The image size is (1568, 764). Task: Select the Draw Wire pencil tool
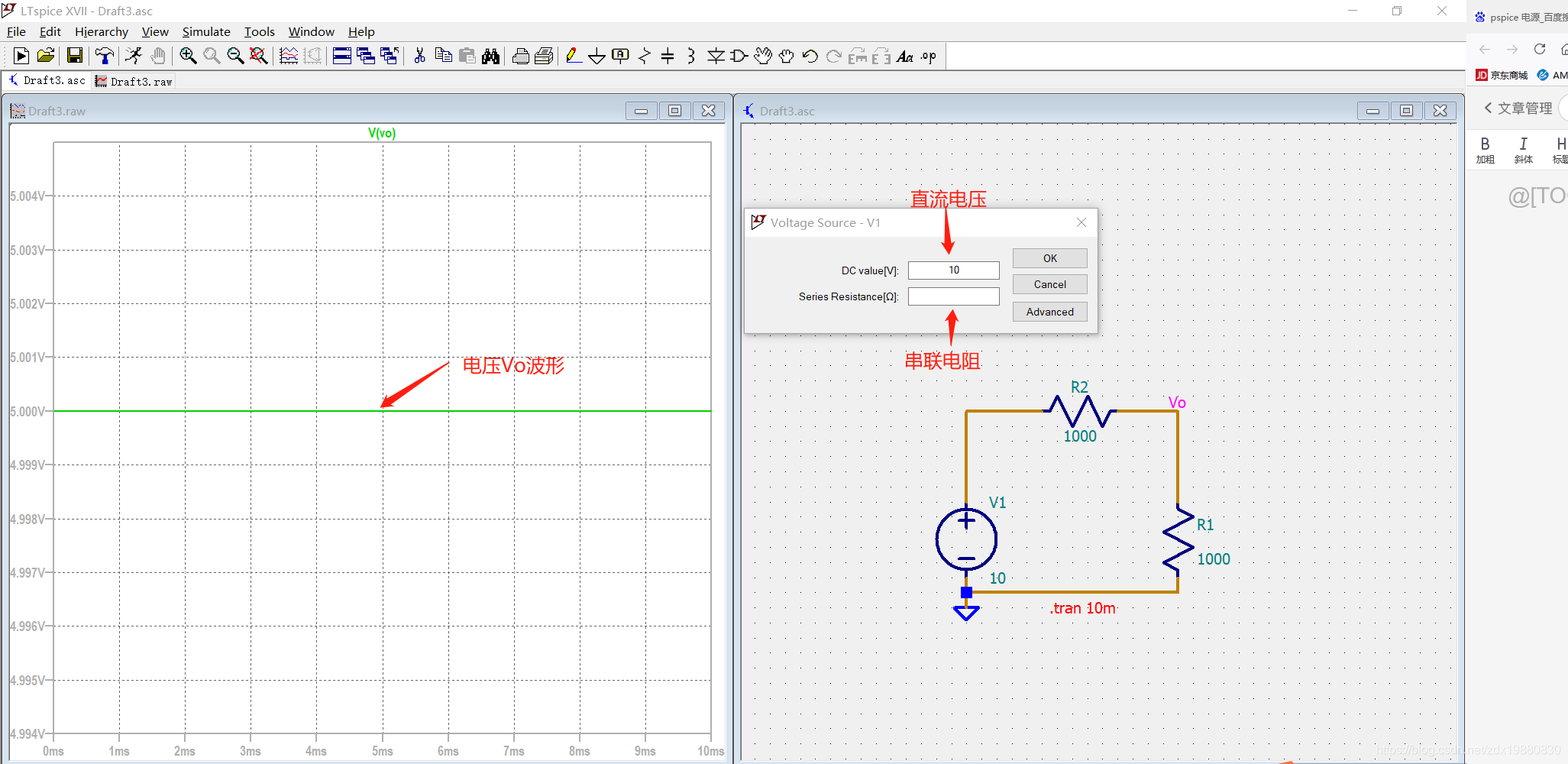pyautogui.click(x=573, y=56)
